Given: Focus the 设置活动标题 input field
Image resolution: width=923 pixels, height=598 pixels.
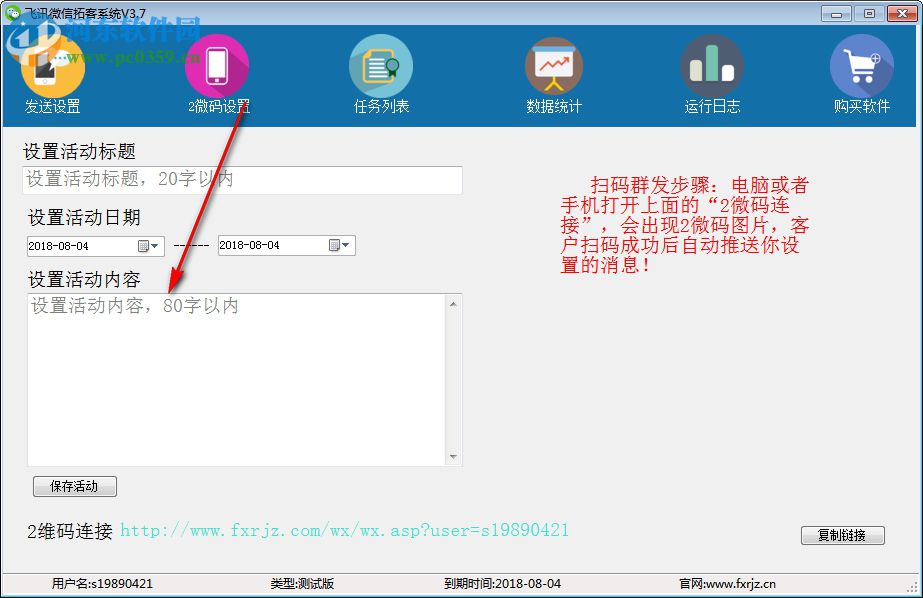Looking at the screenshot, I should click(x=243, y=180).
